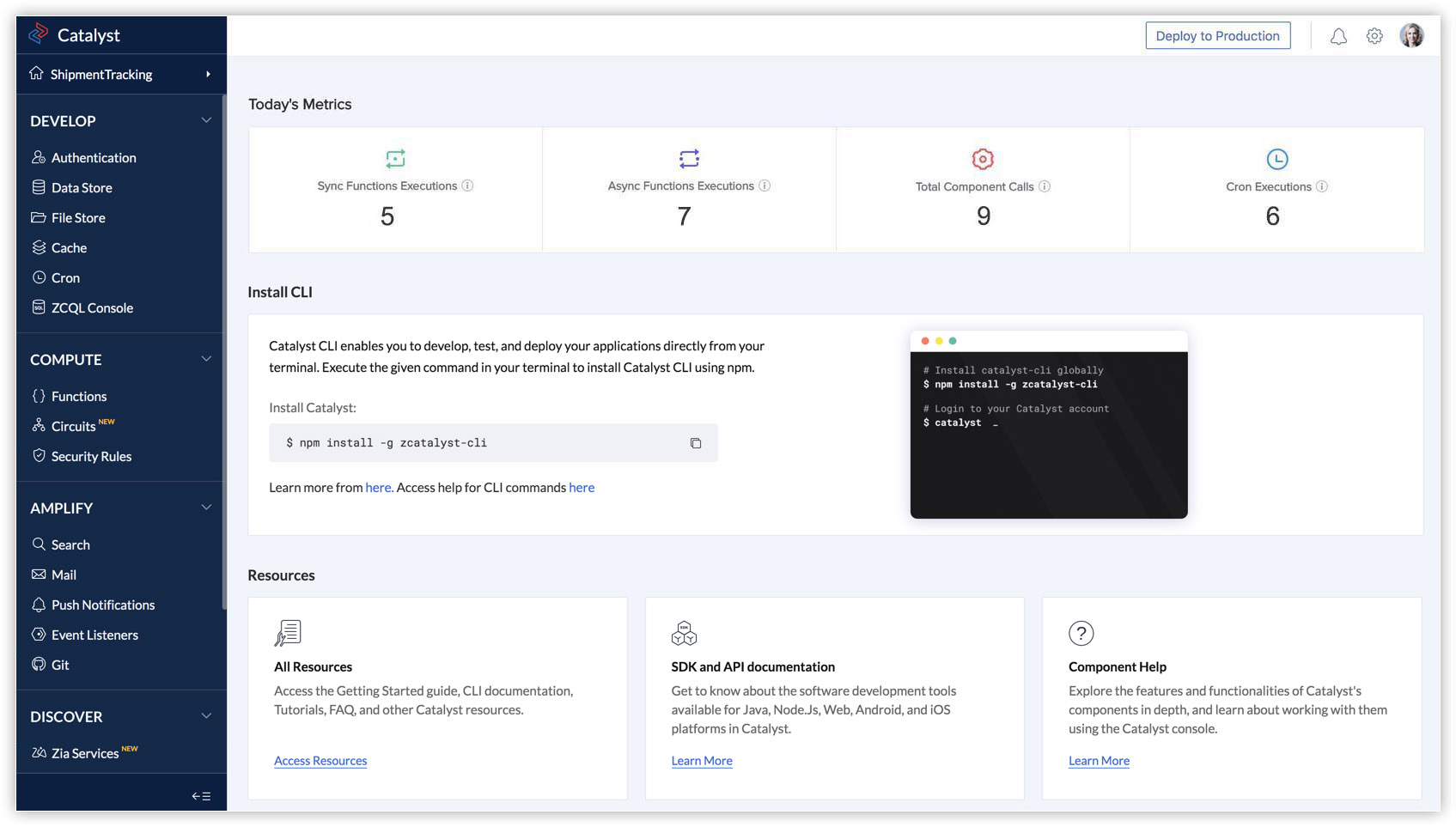1456x827 pixels.
Task: Click the Data Store database icon
Action: pyautogui.click(x=39, y=187)
